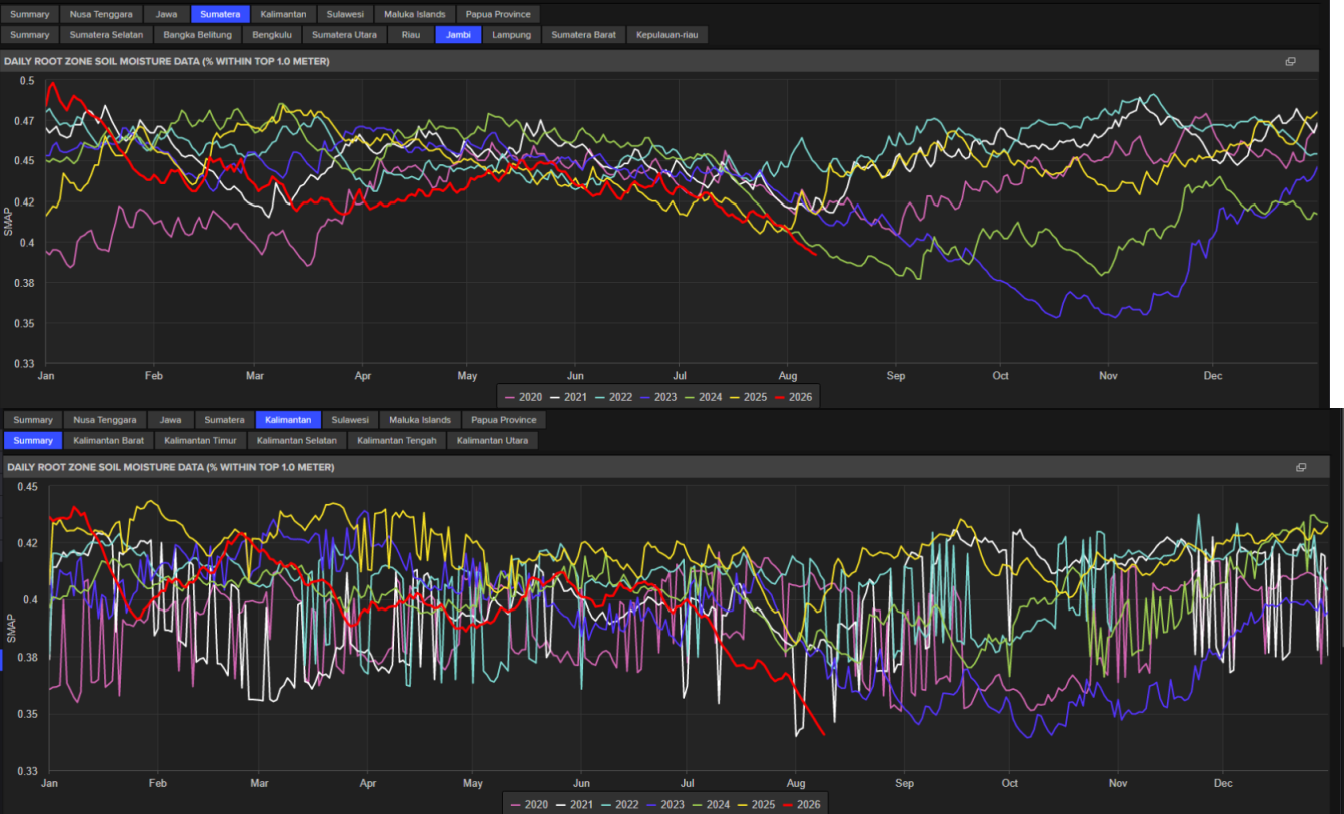The height and width of the screenshot is (814, 1344).
Task: Hide 2021 series in lower chart legend
Action: coord(576,804)
